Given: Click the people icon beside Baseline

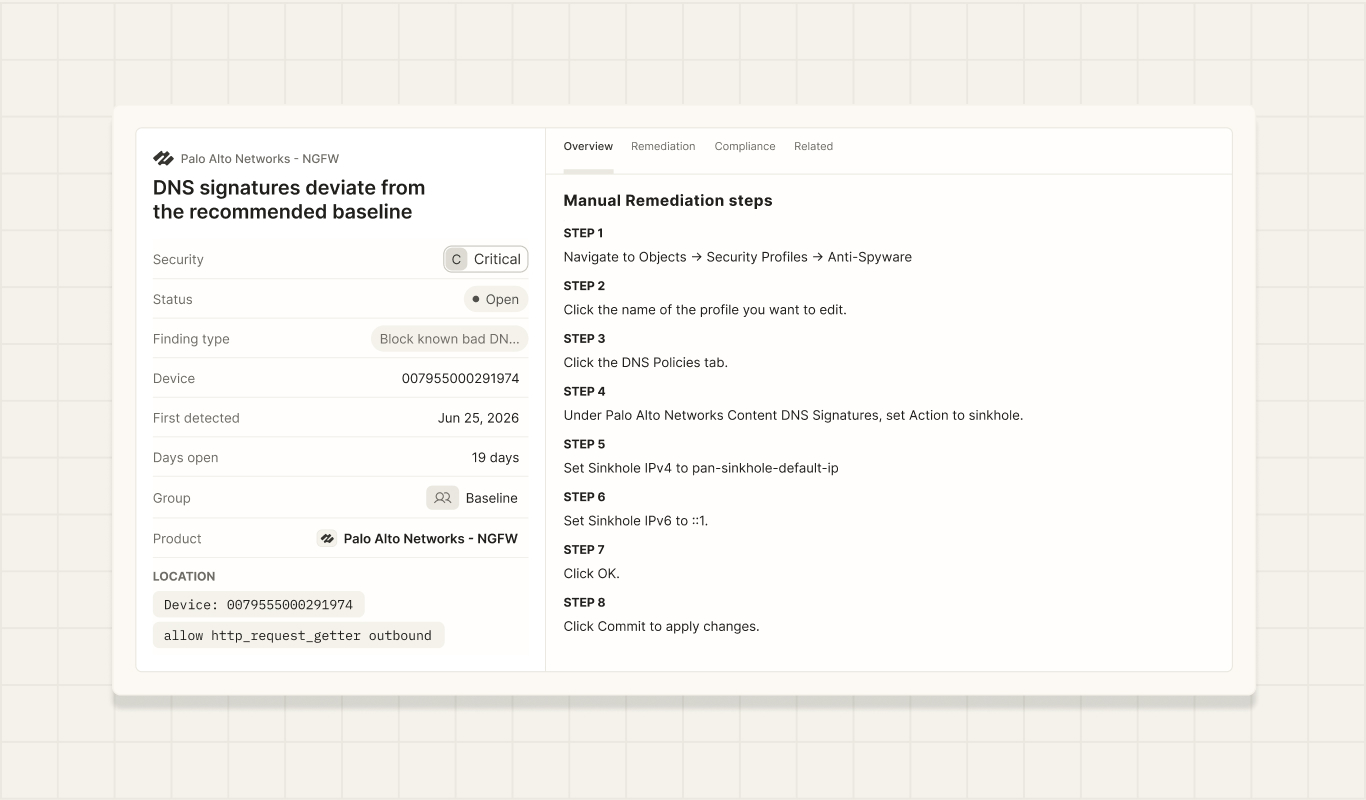Looking at the screenshot, I should (x=442, y=498).
